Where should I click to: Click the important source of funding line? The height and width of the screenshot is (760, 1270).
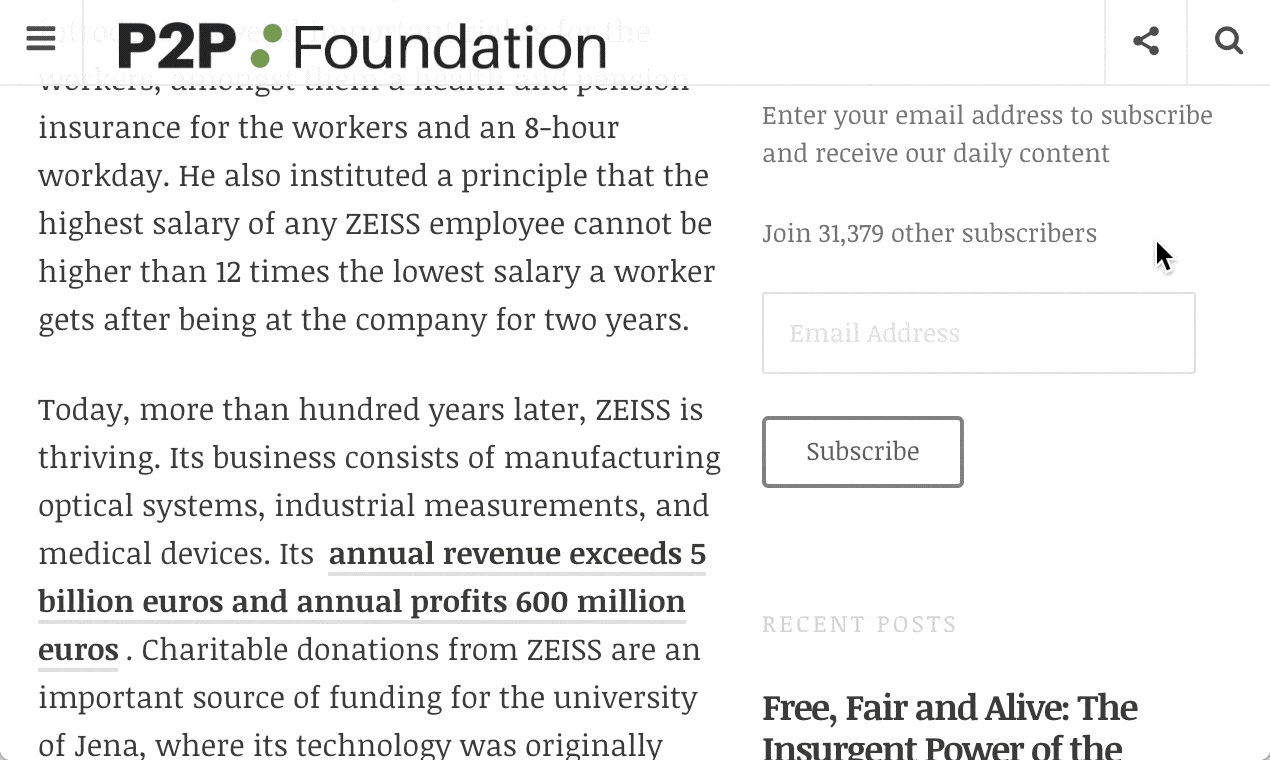(367, 698)
